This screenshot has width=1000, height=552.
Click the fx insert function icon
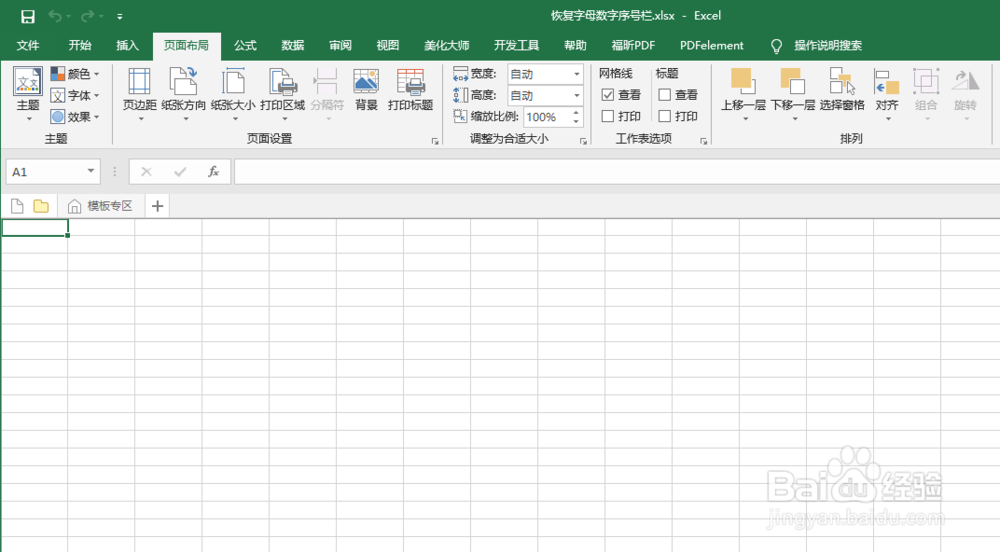pos(214,171)
